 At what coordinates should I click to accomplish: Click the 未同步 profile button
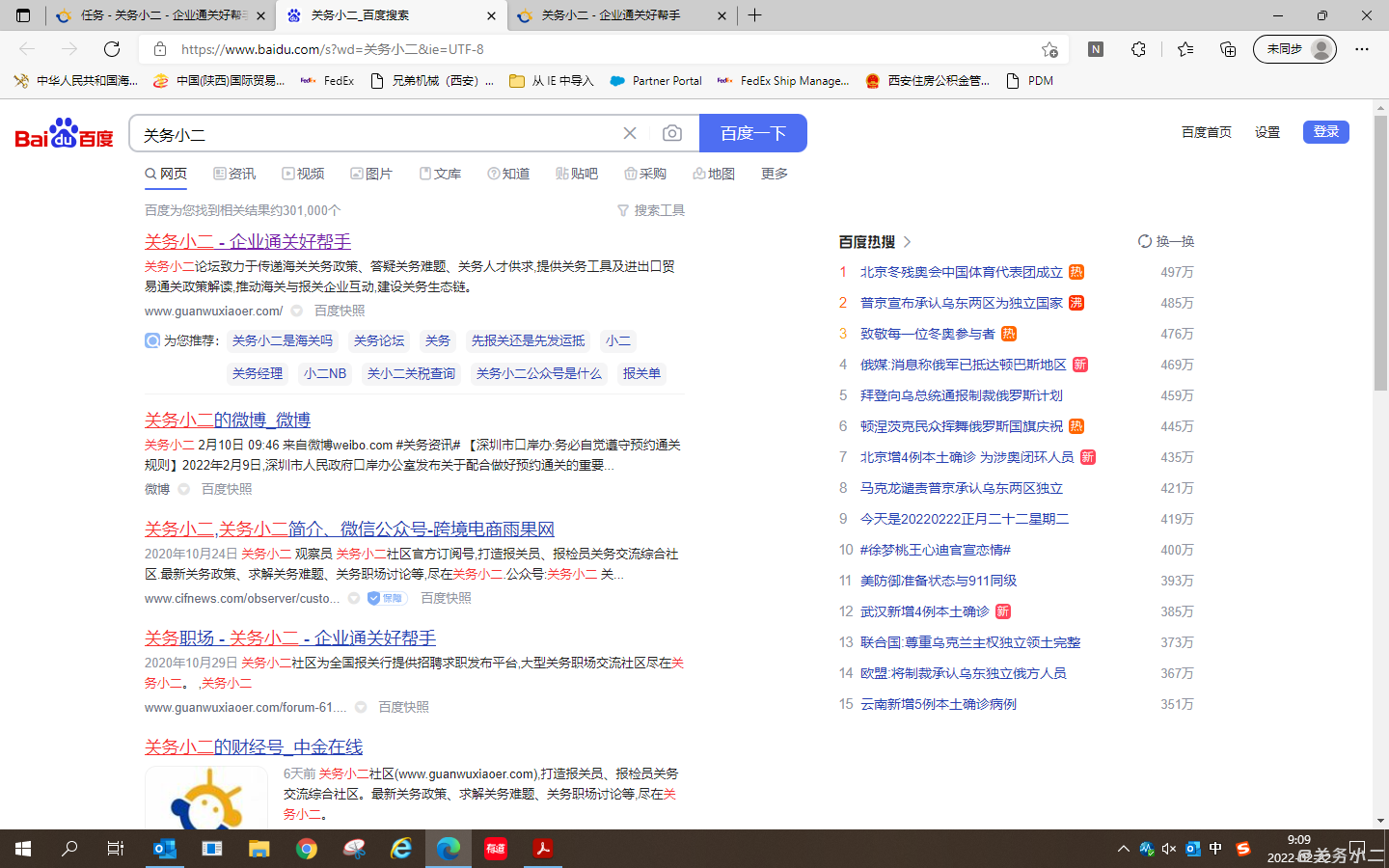tap(1294, 49)
